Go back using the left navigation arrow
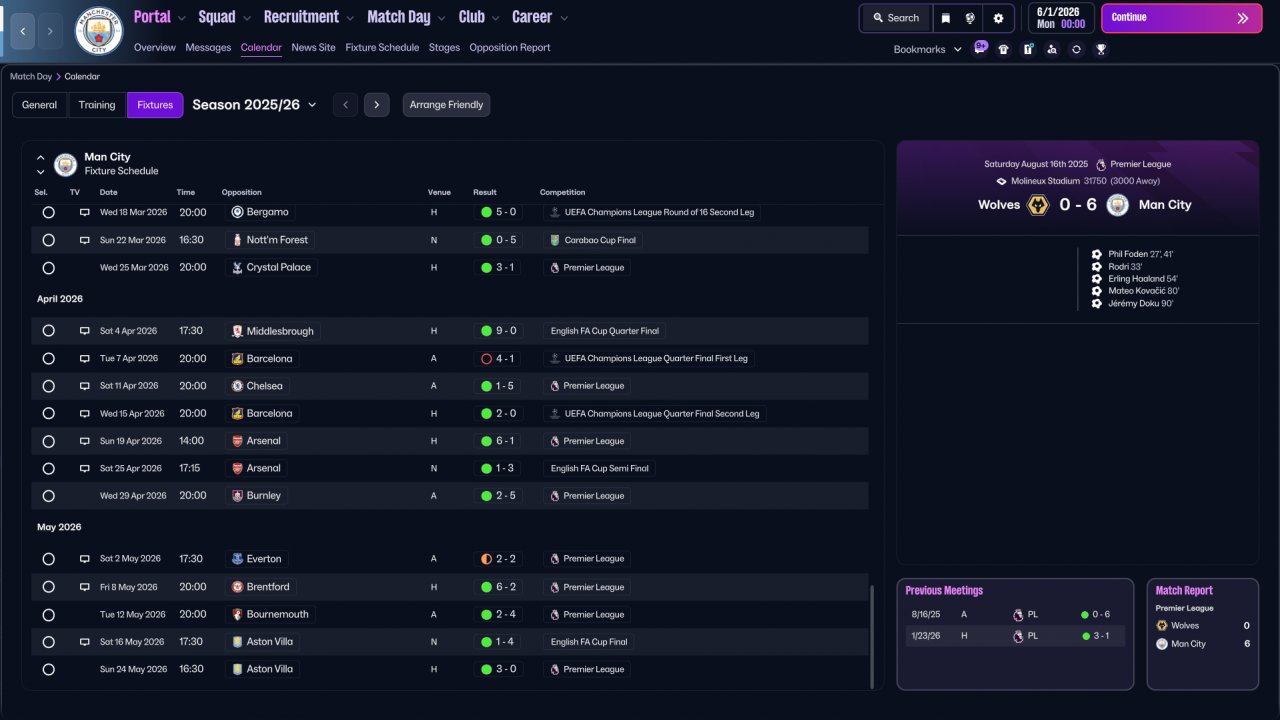This screenshot has width=1280, height=720. click(22, 31)
